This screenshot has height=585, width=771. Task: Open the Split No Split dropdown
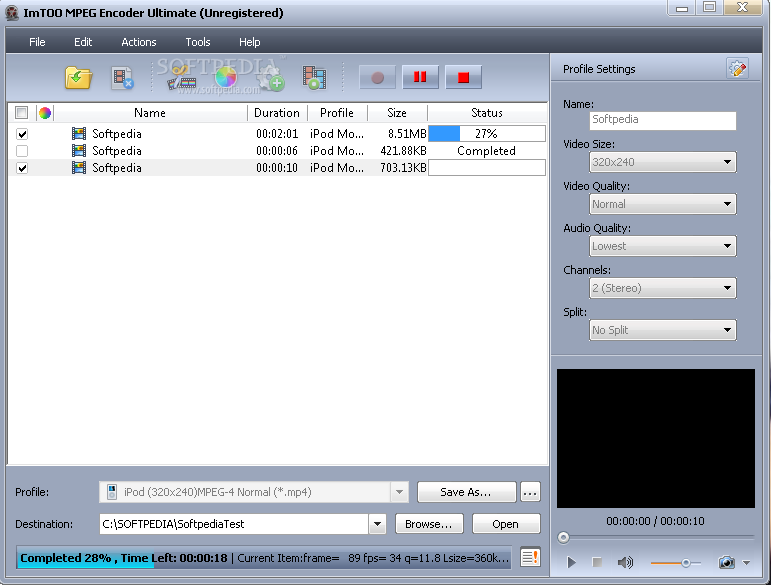[662, 330]
